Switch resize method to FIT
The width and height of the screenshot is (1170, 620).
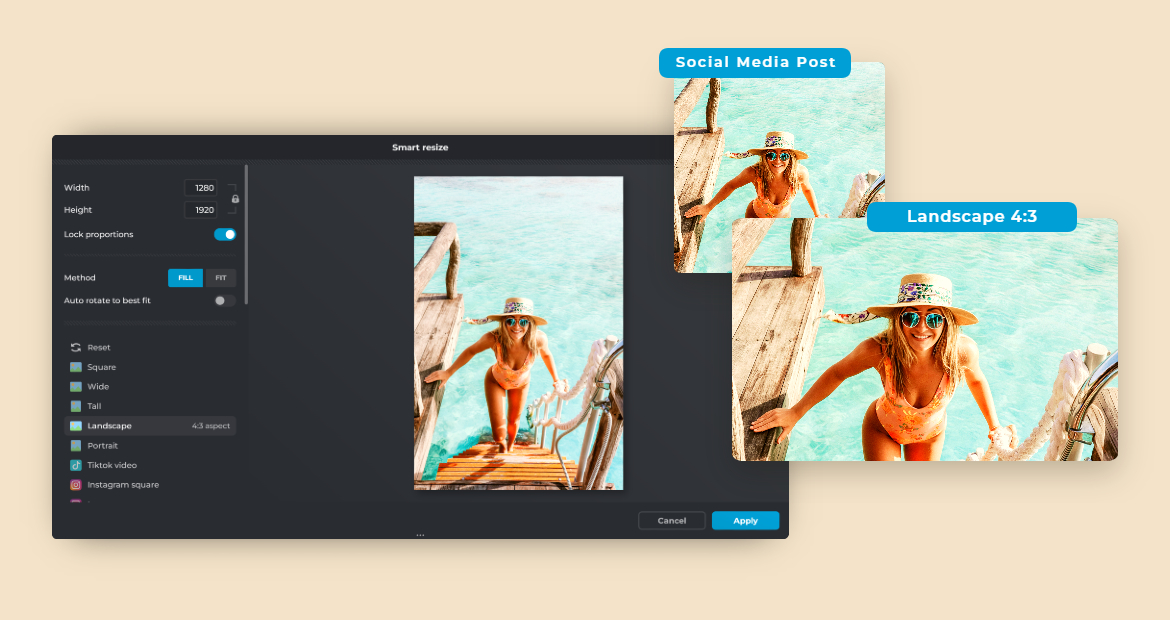click(220, 277)
